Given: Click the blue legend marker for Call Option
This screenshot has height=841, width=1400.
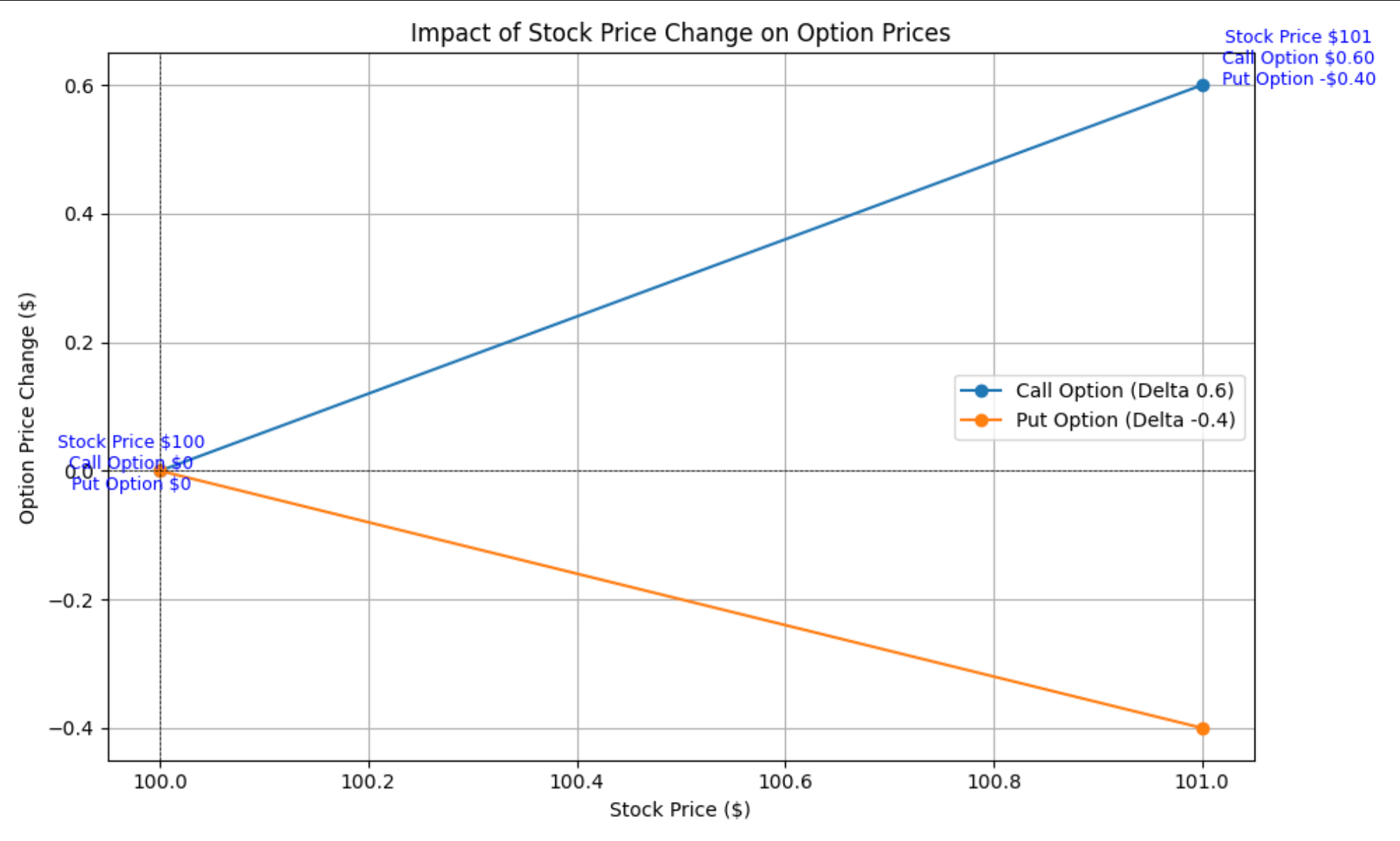Looking at the screenshot, I should click(981, 391).
